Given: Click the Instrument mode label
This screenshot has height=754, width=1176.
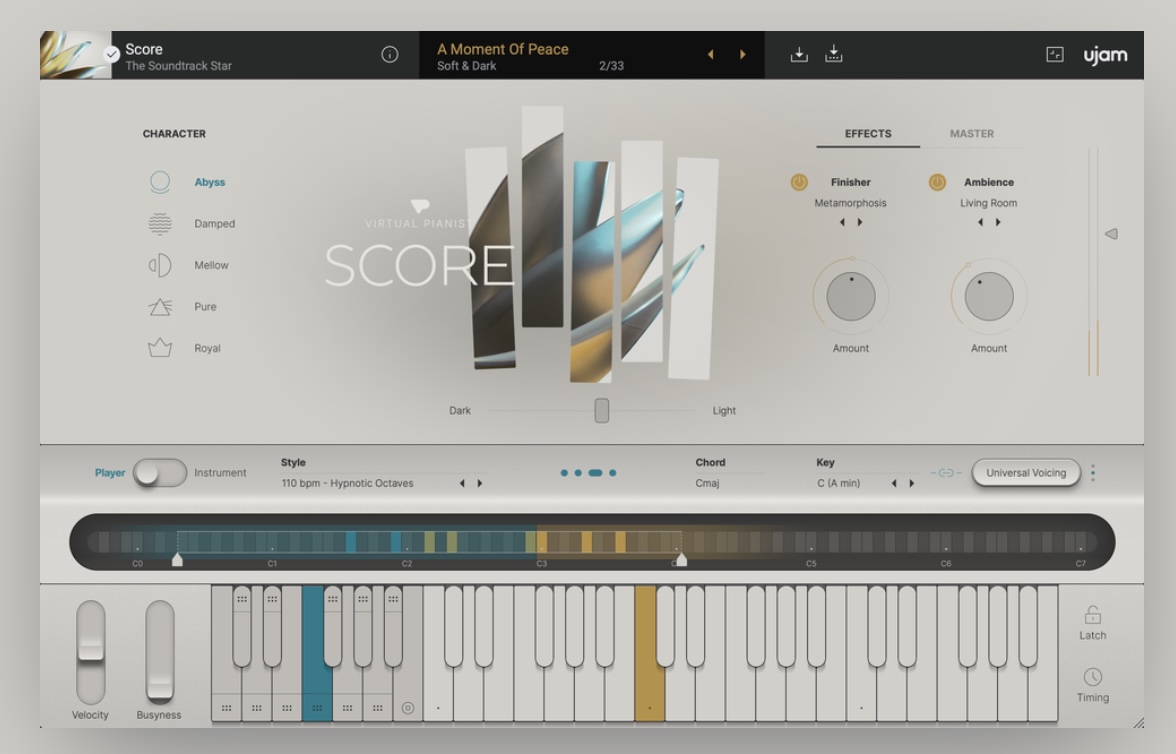Looking at the screenshot, I should [x=220, y=473].
